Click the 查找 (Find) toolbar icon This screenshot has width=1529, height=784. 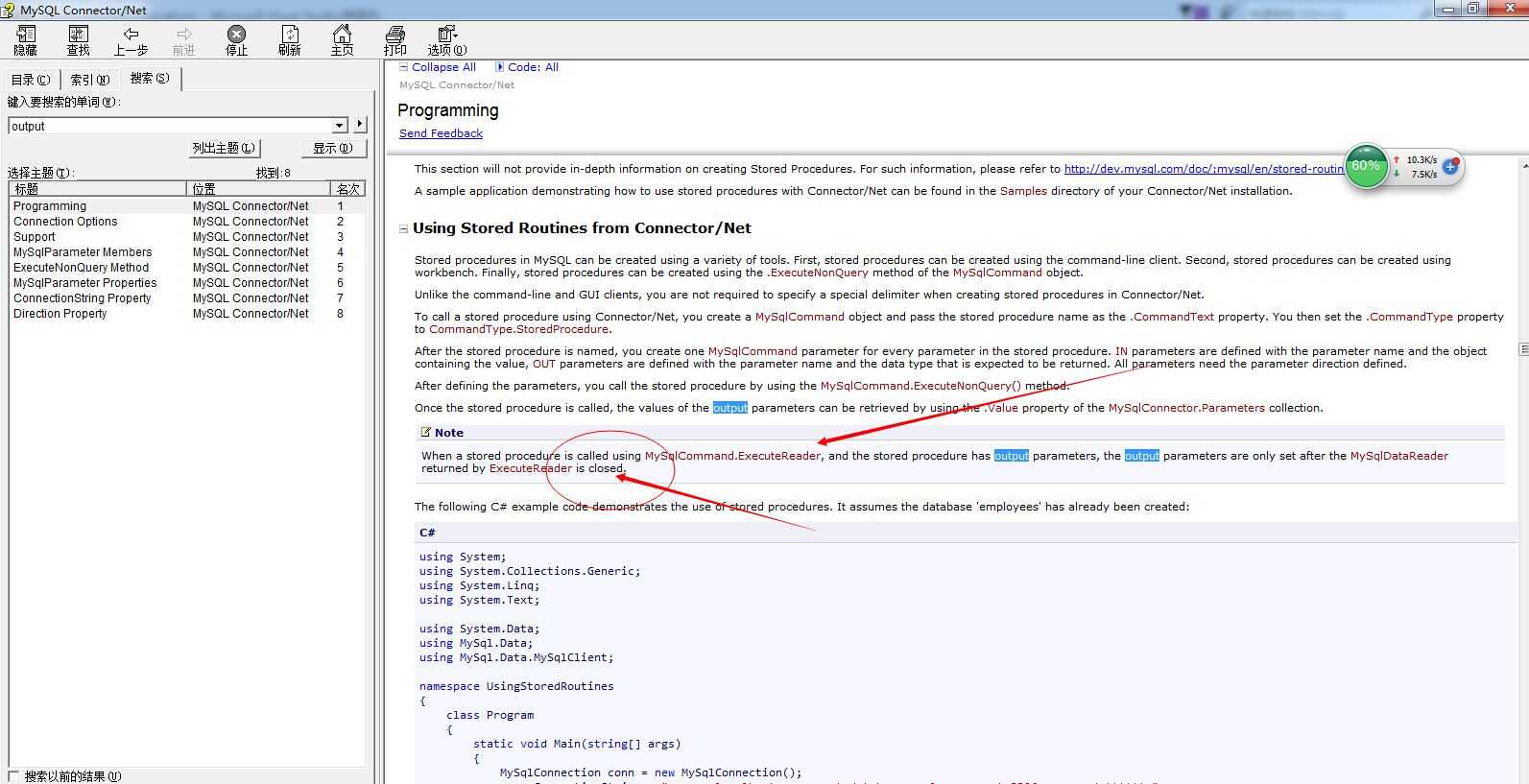[79, 40]
